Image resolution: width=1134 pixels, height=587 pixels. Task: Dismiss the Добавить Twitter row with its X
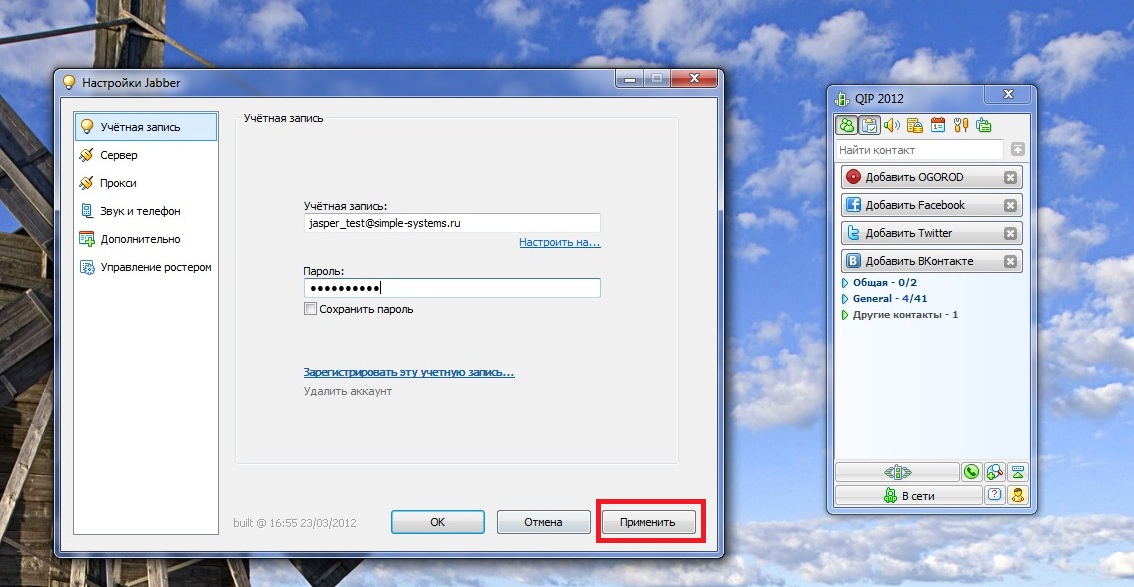point(1010,233)
